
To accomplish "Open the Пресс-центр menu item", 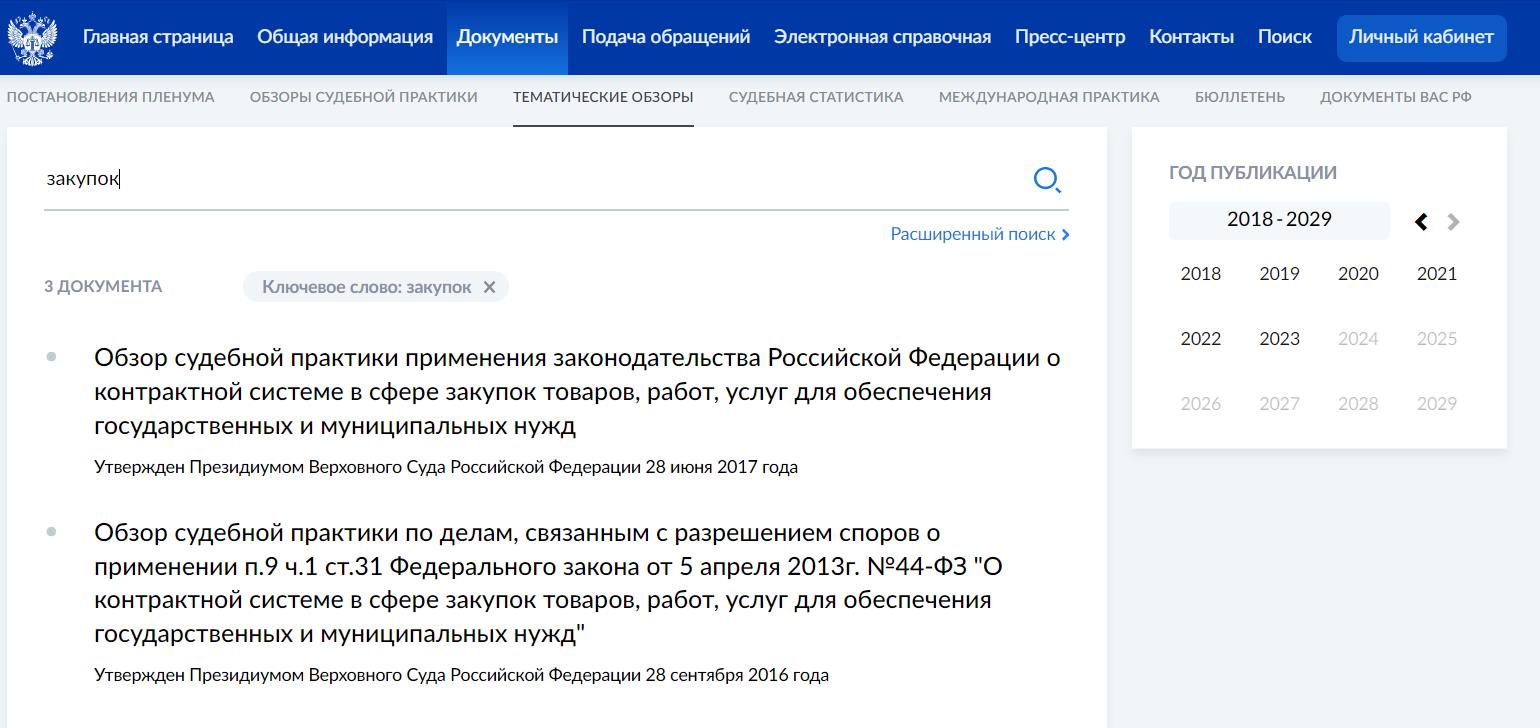I will pyautogui.click(x=1069, y=36).
